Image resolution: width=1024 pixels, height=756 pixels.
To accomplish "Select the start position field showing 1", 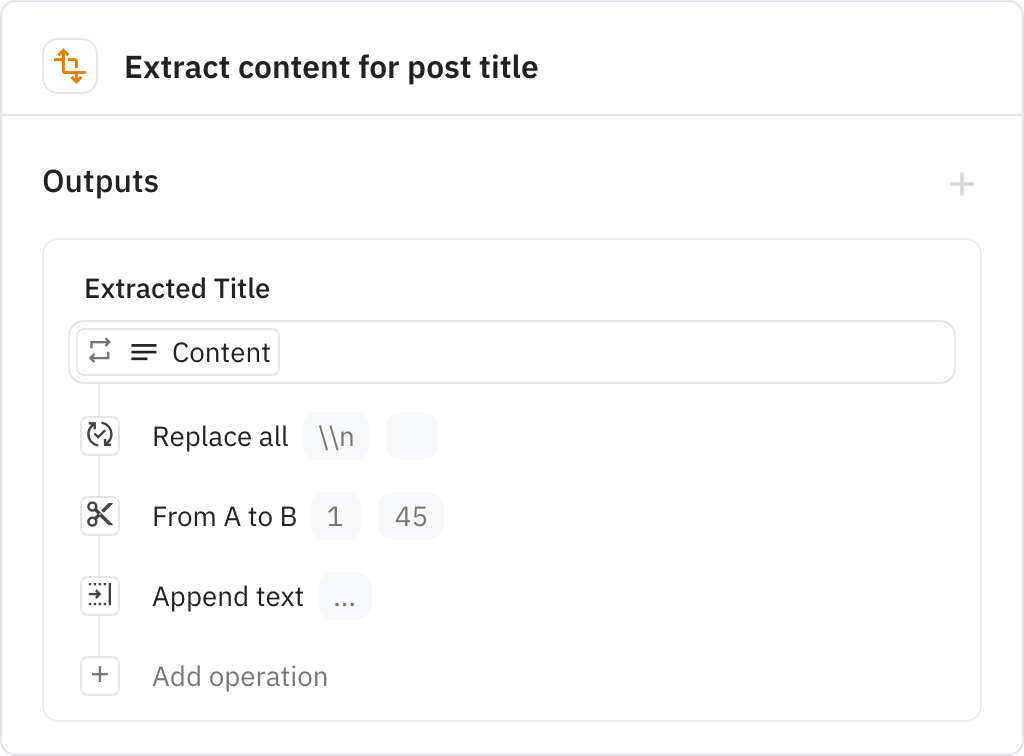I will click(x=335, y=516).
